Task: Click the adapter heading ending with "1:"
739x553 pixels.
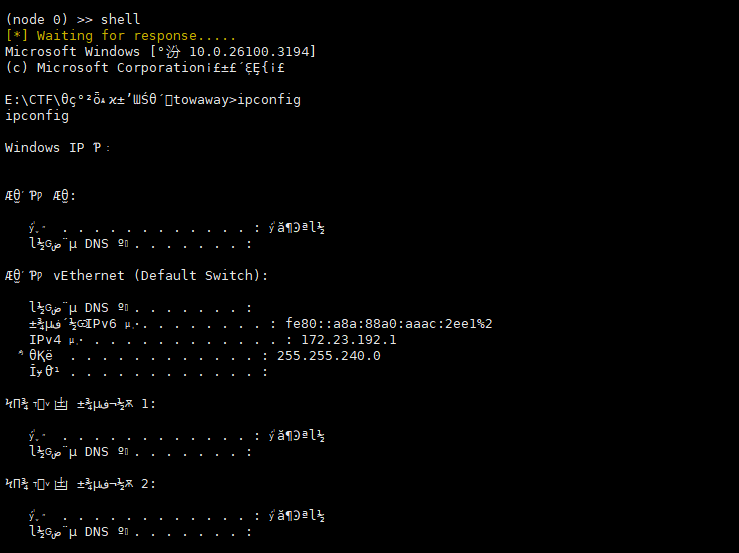Action: coord(80,404)
